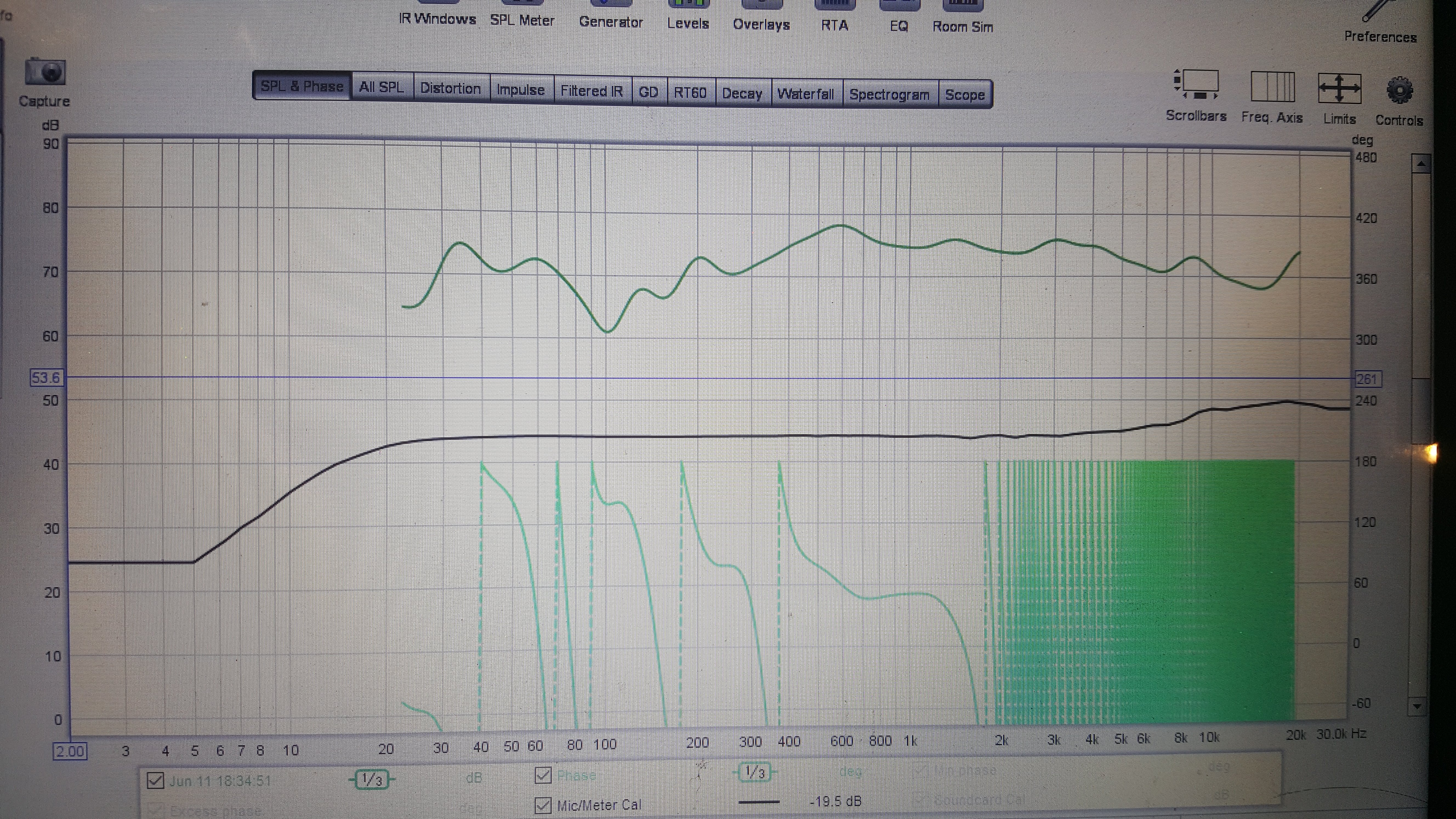The height and width of the screenshot is (819, 1456).
Task: Switch to the Waterfall tab
Action: 806,94
